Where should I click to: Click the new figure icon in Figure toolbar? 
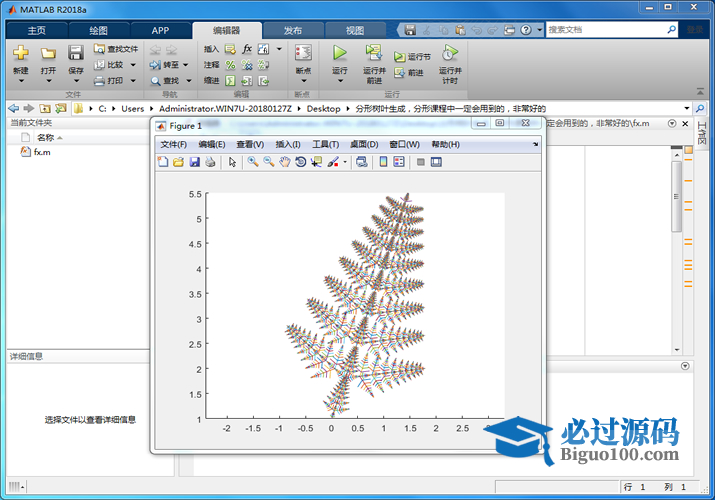coord(163,162)
